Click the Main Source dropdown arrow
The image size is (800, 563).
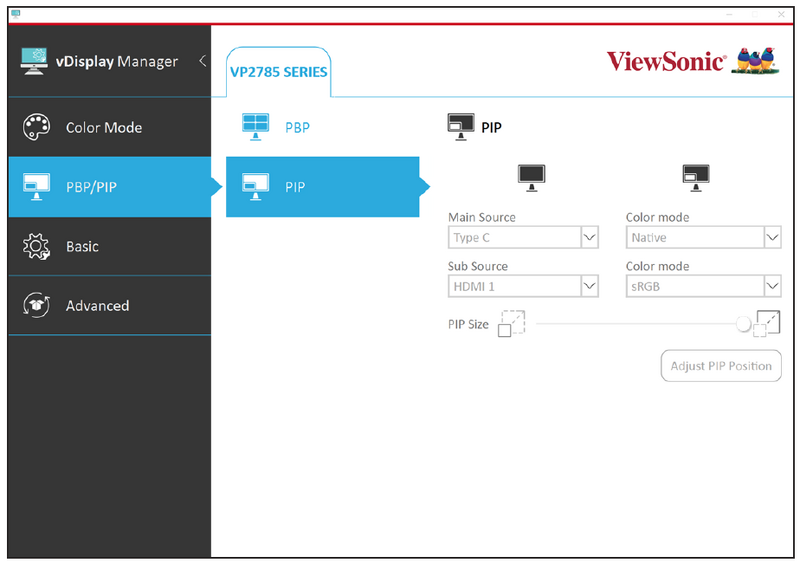point(589,237)
